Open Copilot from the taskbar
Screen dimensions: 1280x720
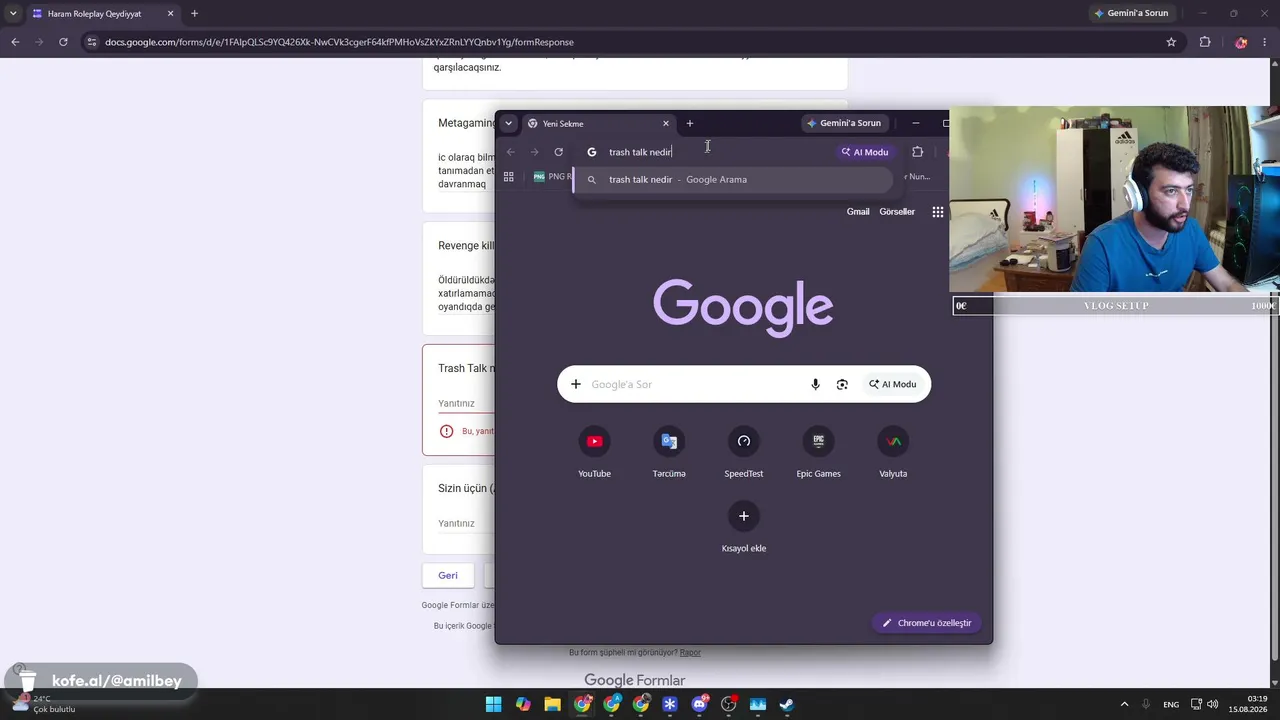pyautogui.click(x=523, y=704)
